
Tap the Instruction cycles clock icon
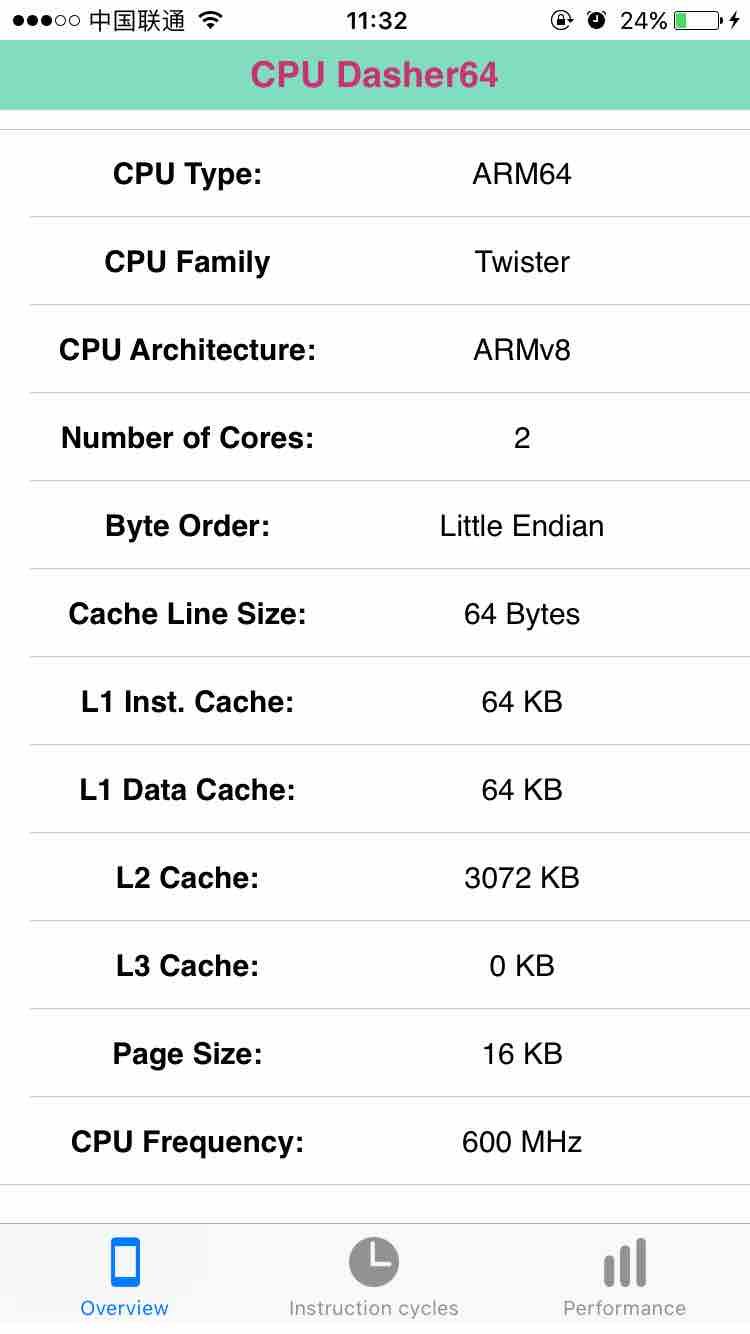click(x=374, y=1262)
